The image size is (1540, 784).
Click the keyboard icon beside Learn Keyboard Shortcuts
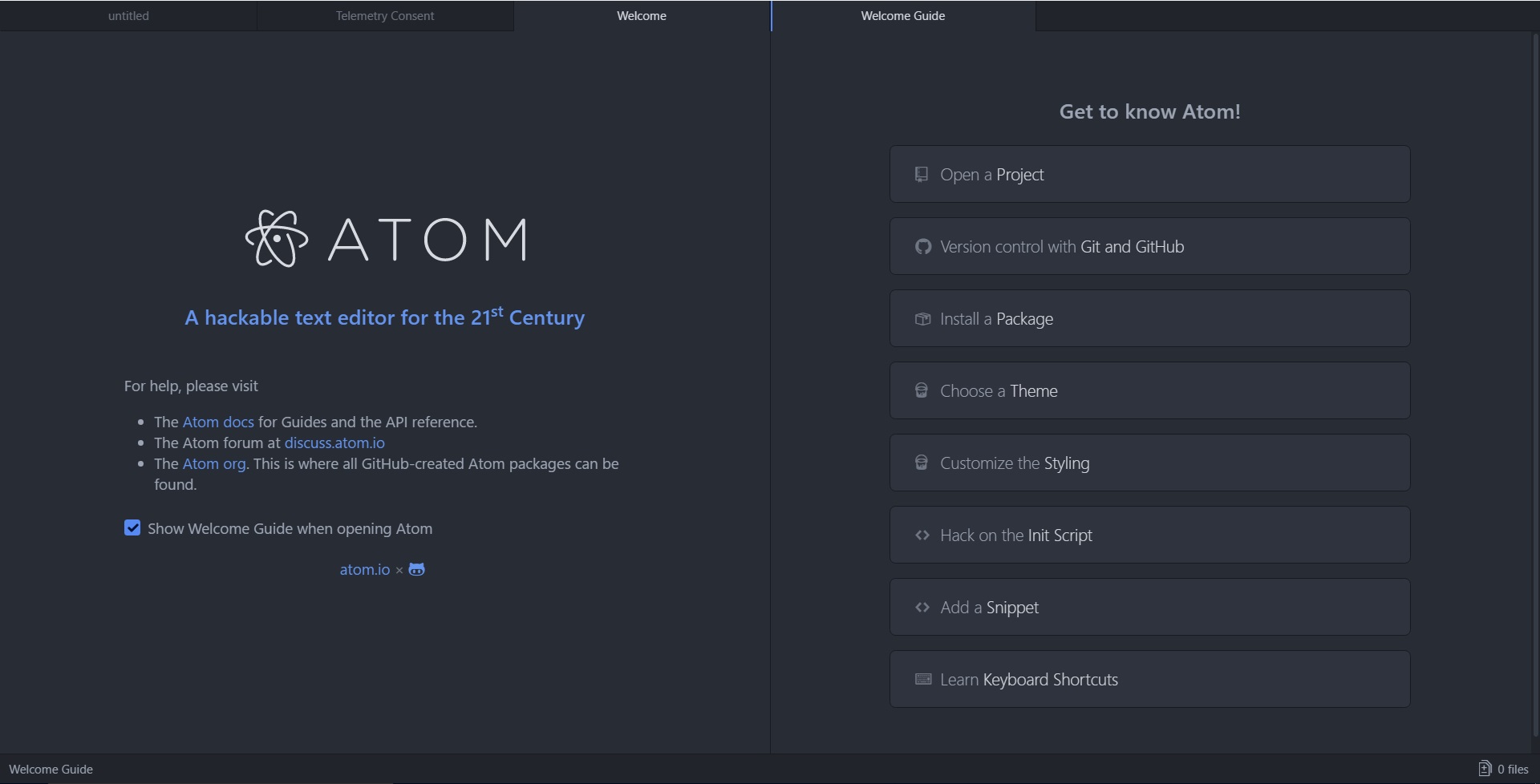click(x=923, y=679)
